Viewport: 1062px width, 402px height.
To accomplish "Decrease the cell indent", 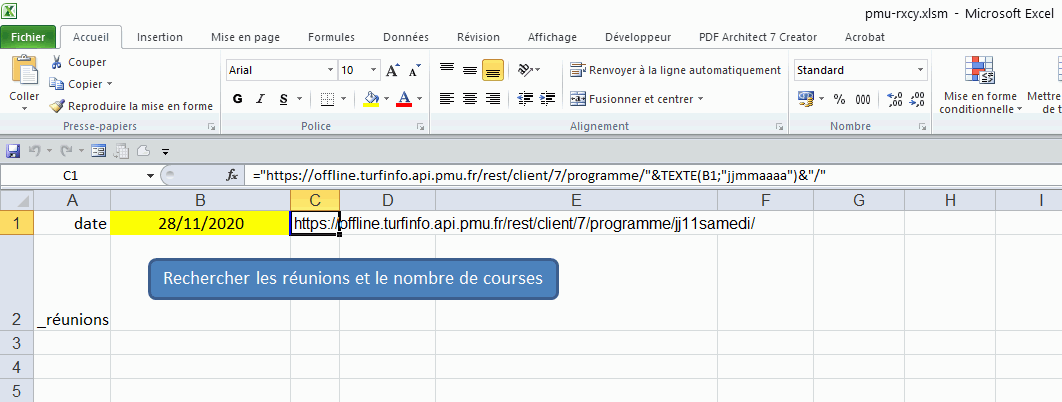I will tap(525, 99).
